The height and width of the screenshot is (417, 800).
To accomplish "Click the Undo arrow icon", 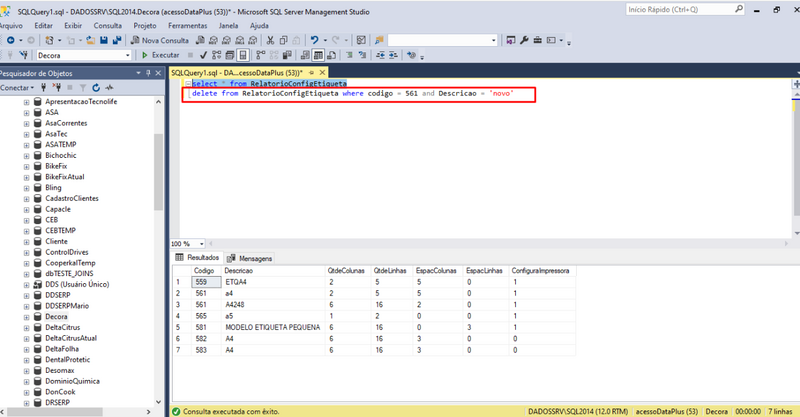I will click(314, 40).
